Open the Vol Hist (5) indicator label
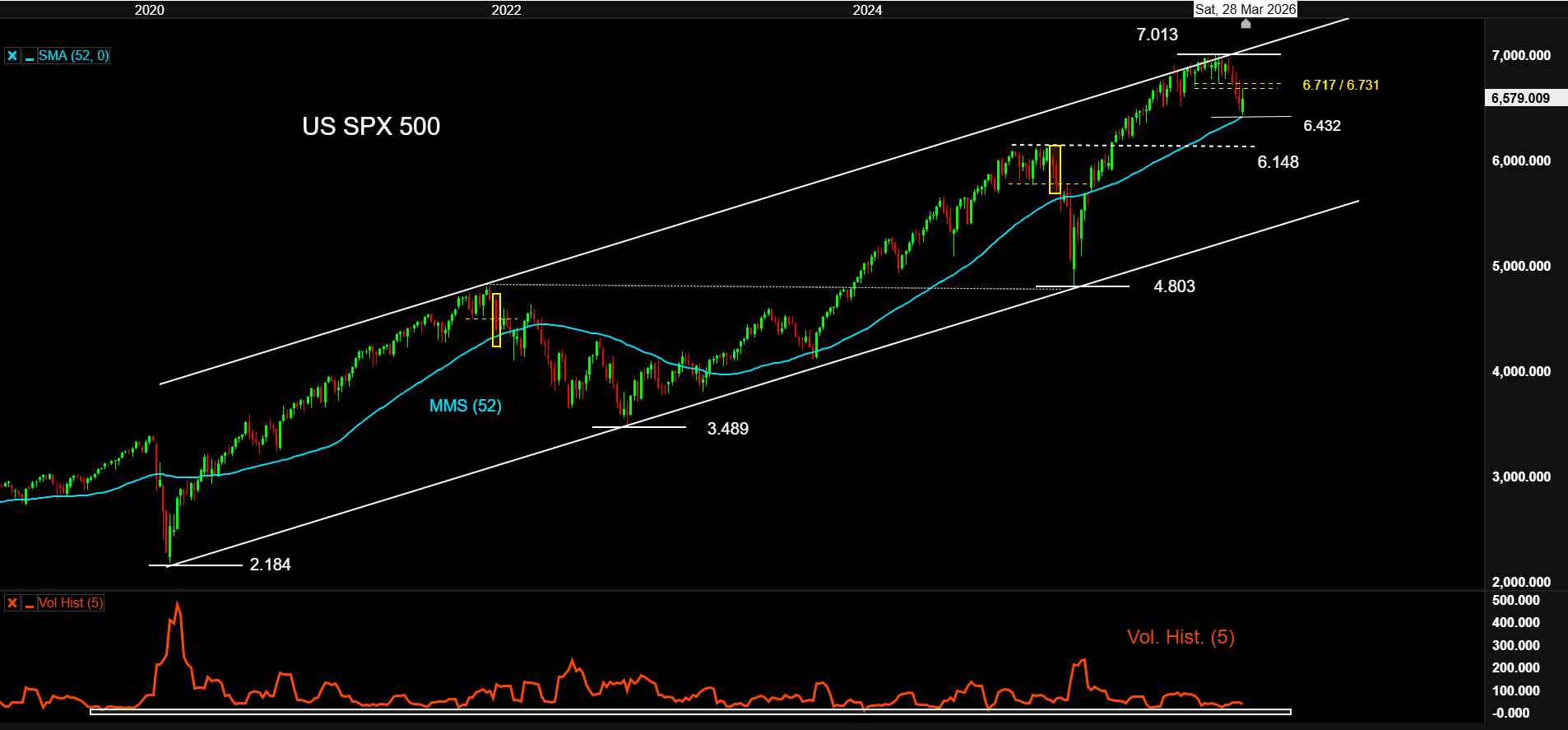This screenshot has width=1568, height=730. [x=71, y=603]
